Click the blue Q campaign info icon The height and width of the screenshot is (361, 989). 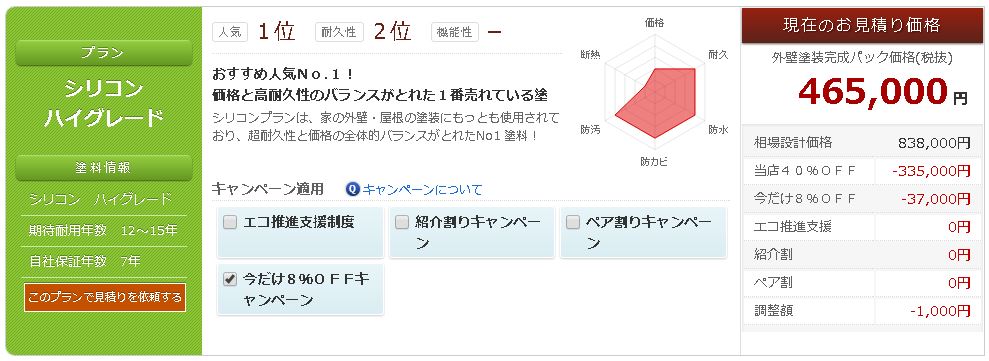point(353,189)
